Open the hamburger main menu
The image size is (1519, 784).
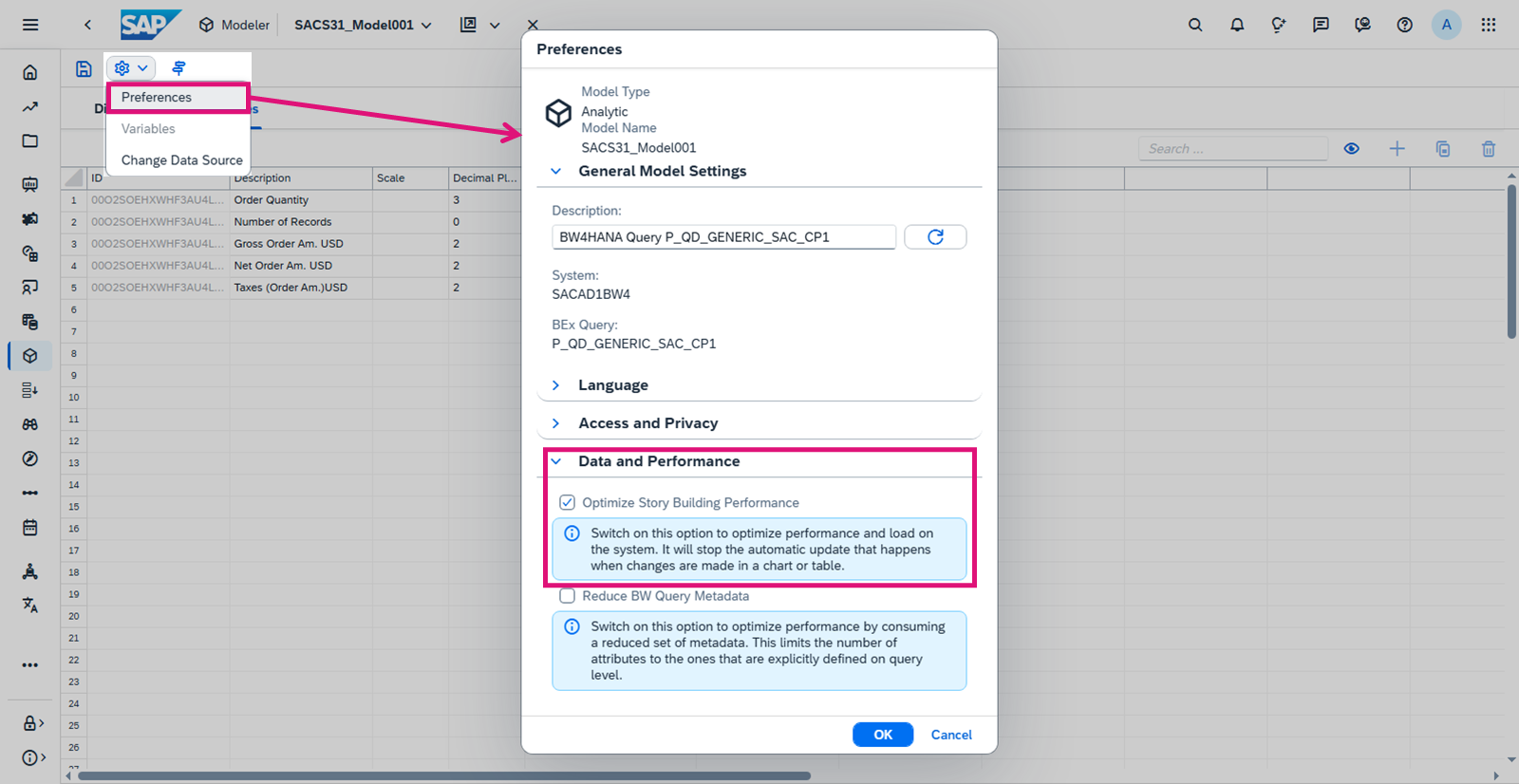tap(30, 25)
